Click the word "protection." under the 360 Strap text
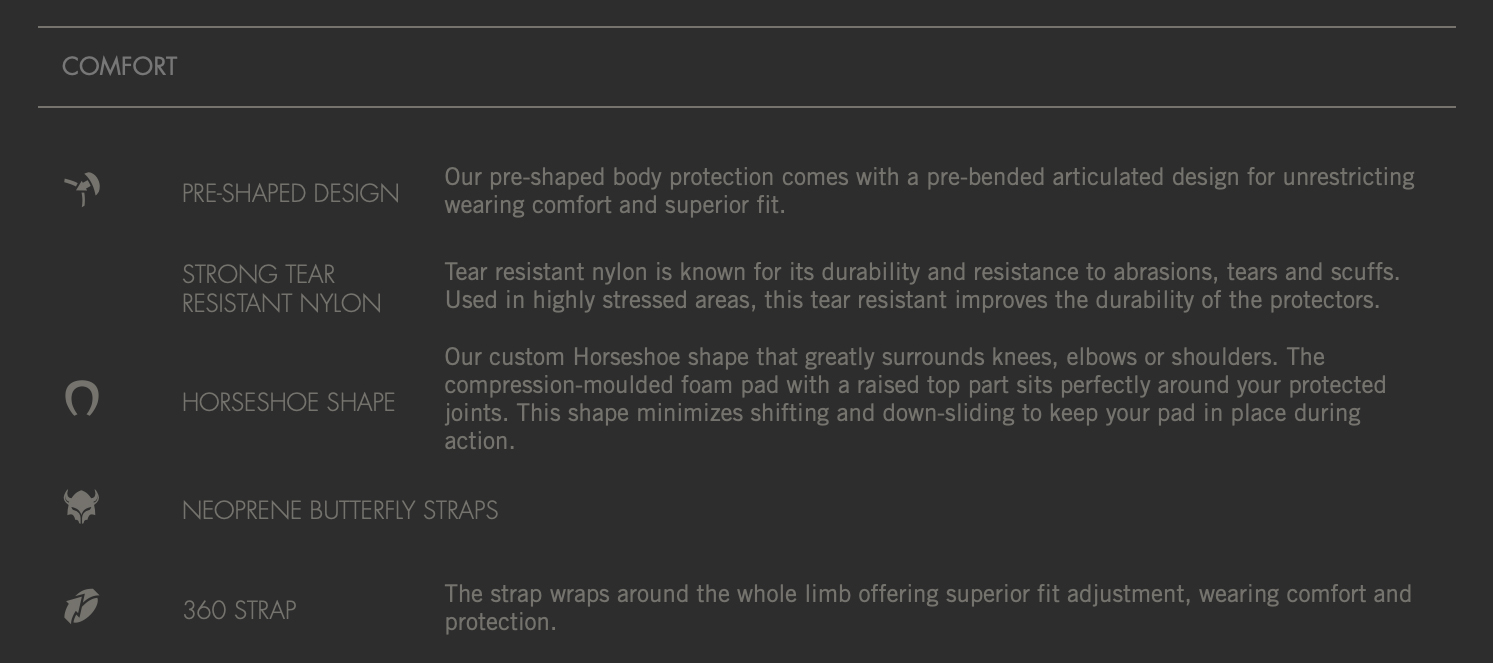 click(500, 622)
